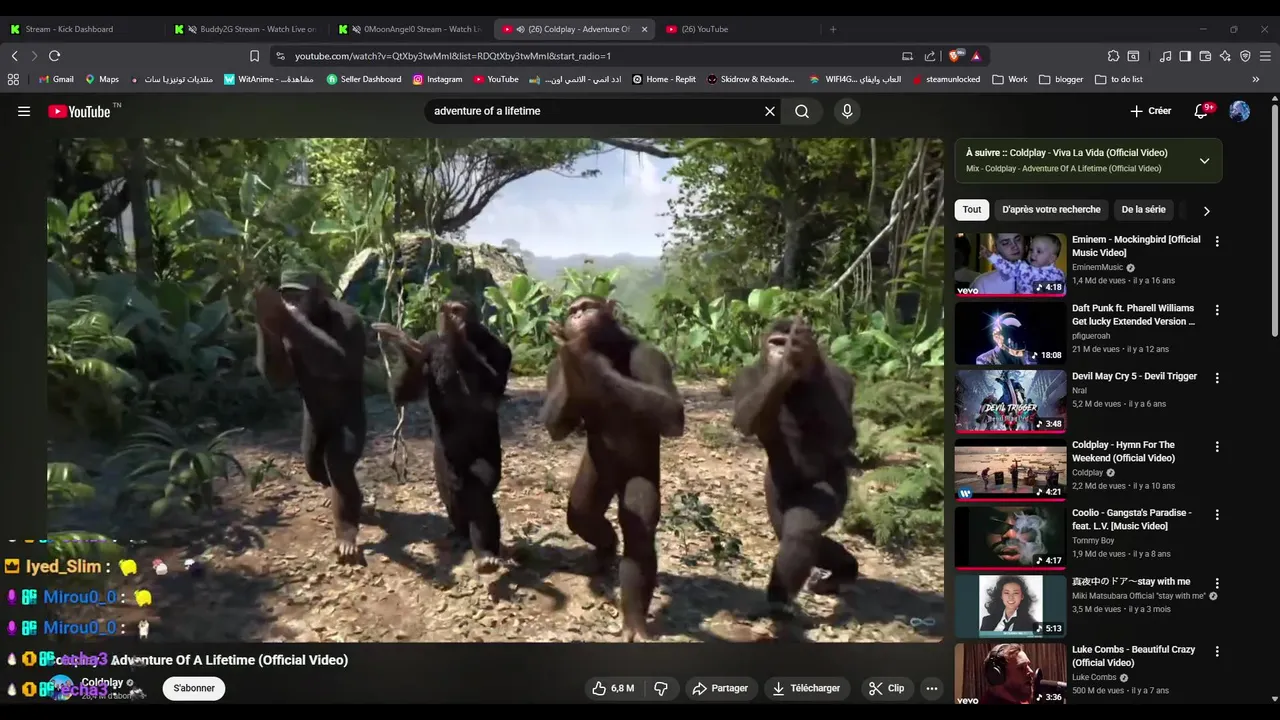Image resolution: width=1280 pixels, height=720 pixels.
Task: Click the Brave Shields lion icon
Action: (x=955, y=56)
